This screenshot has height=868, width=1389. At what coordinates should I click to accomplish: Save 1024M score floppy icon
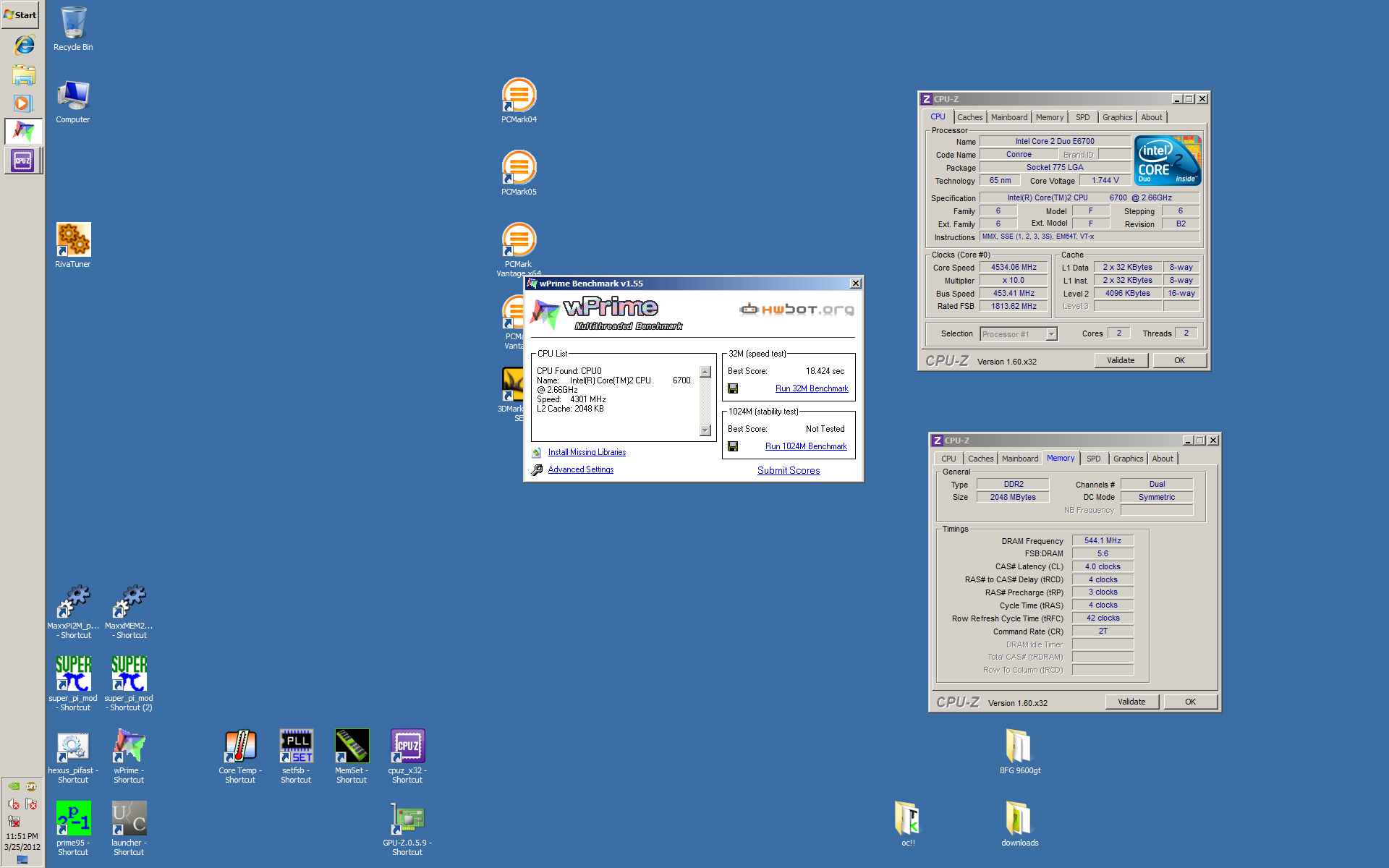click(733, 446)
